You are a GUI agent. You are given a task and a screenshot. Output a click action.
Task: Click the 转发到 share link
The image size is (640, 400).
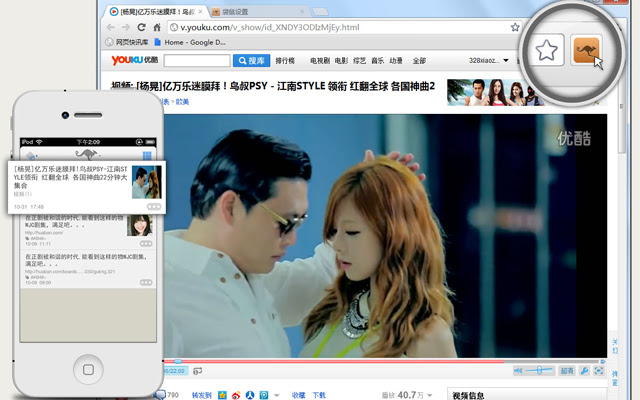coord(202,395)
